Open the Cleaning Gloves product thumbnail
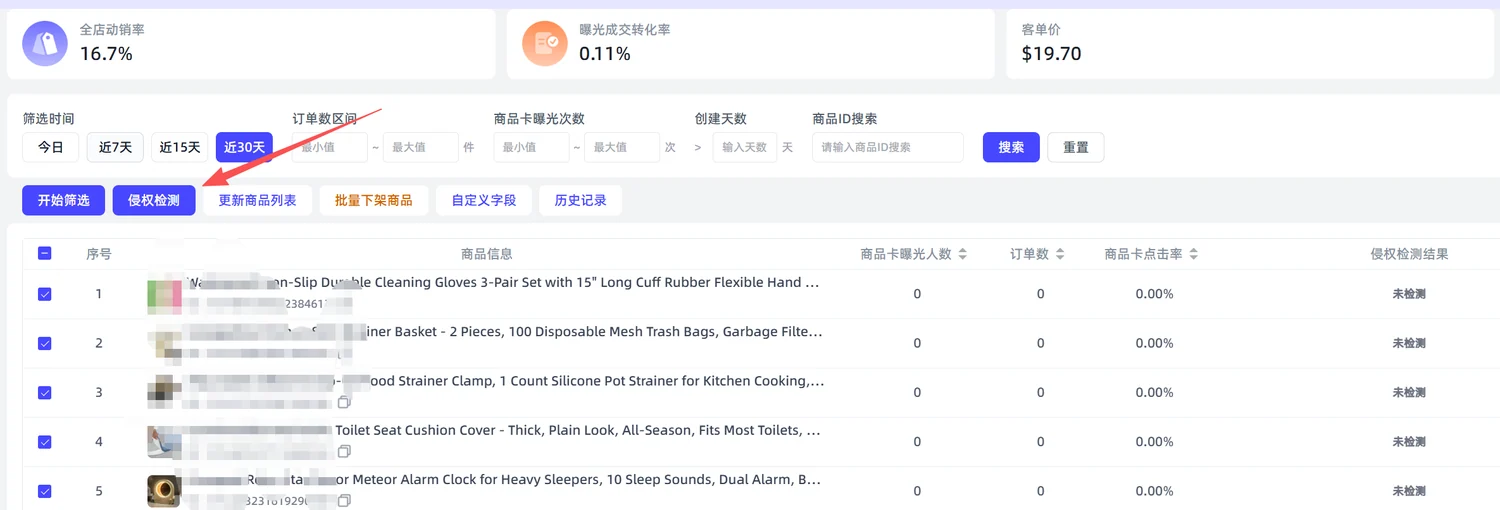This screenshot has height=510, width=1500. click(164, 294)
